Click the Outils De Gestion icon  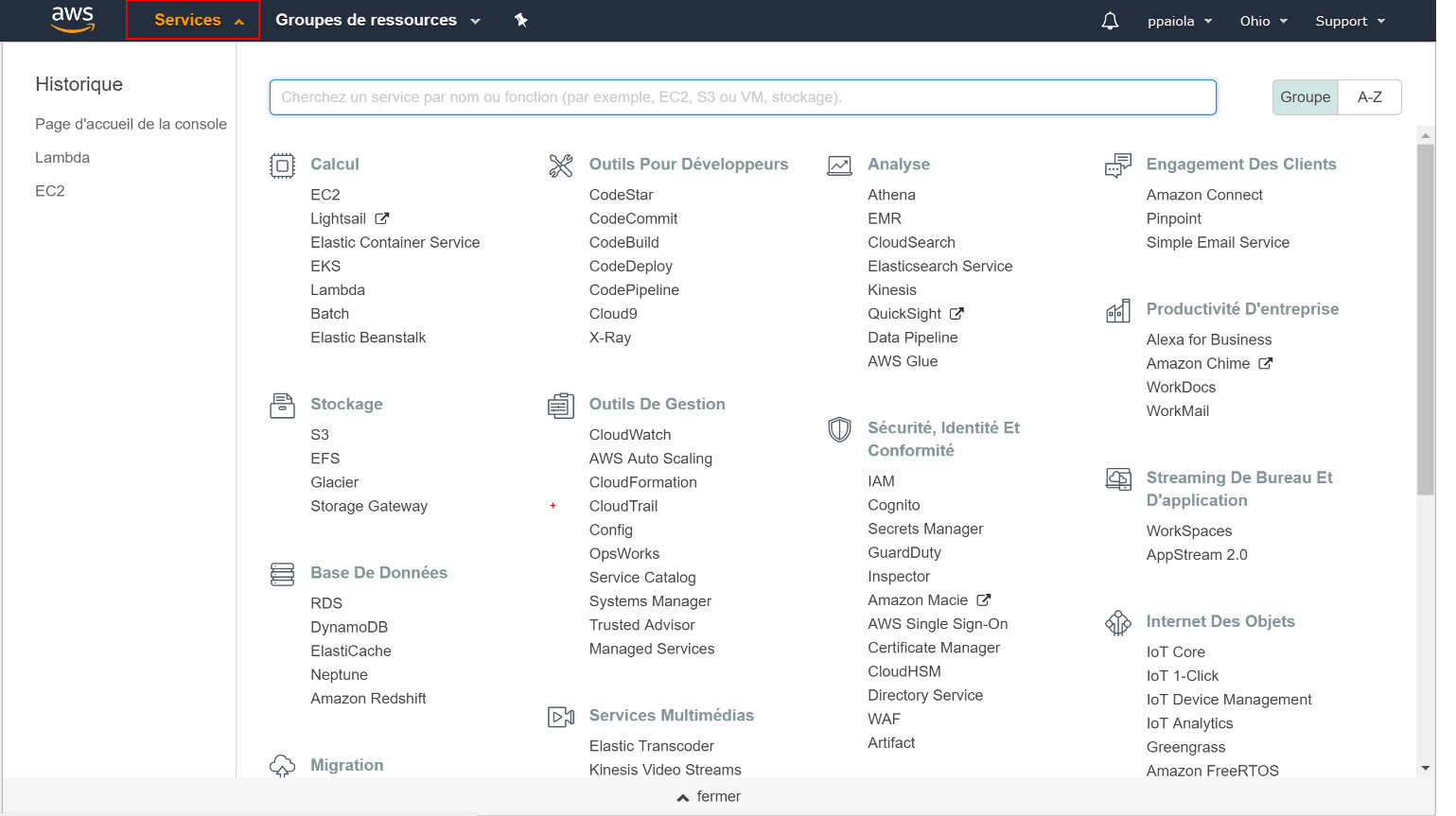pyautogui.click(x=561, y=406)
